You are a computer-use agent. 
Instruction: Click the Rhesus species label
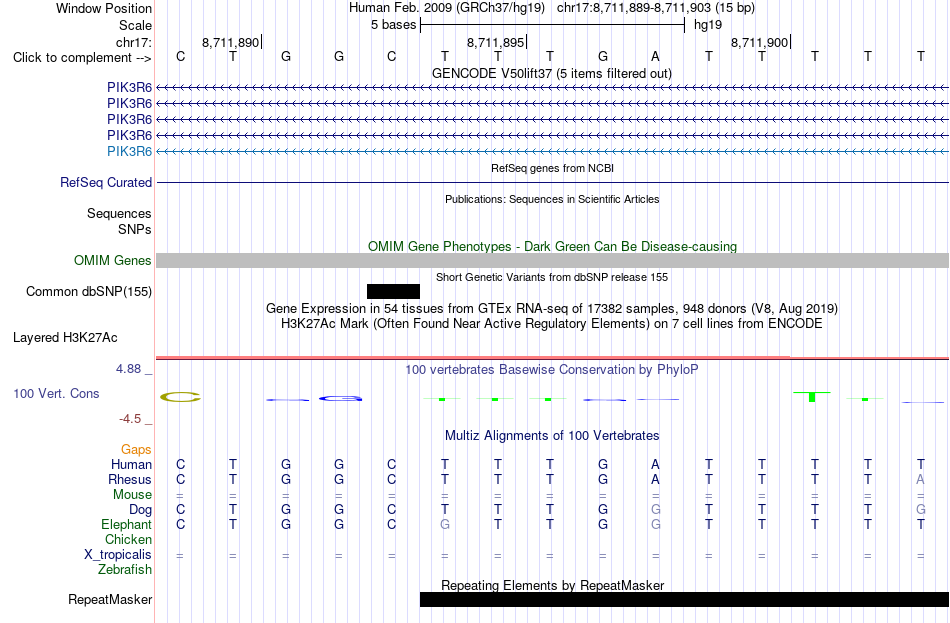pyautogui.click(x=130, y=479)
